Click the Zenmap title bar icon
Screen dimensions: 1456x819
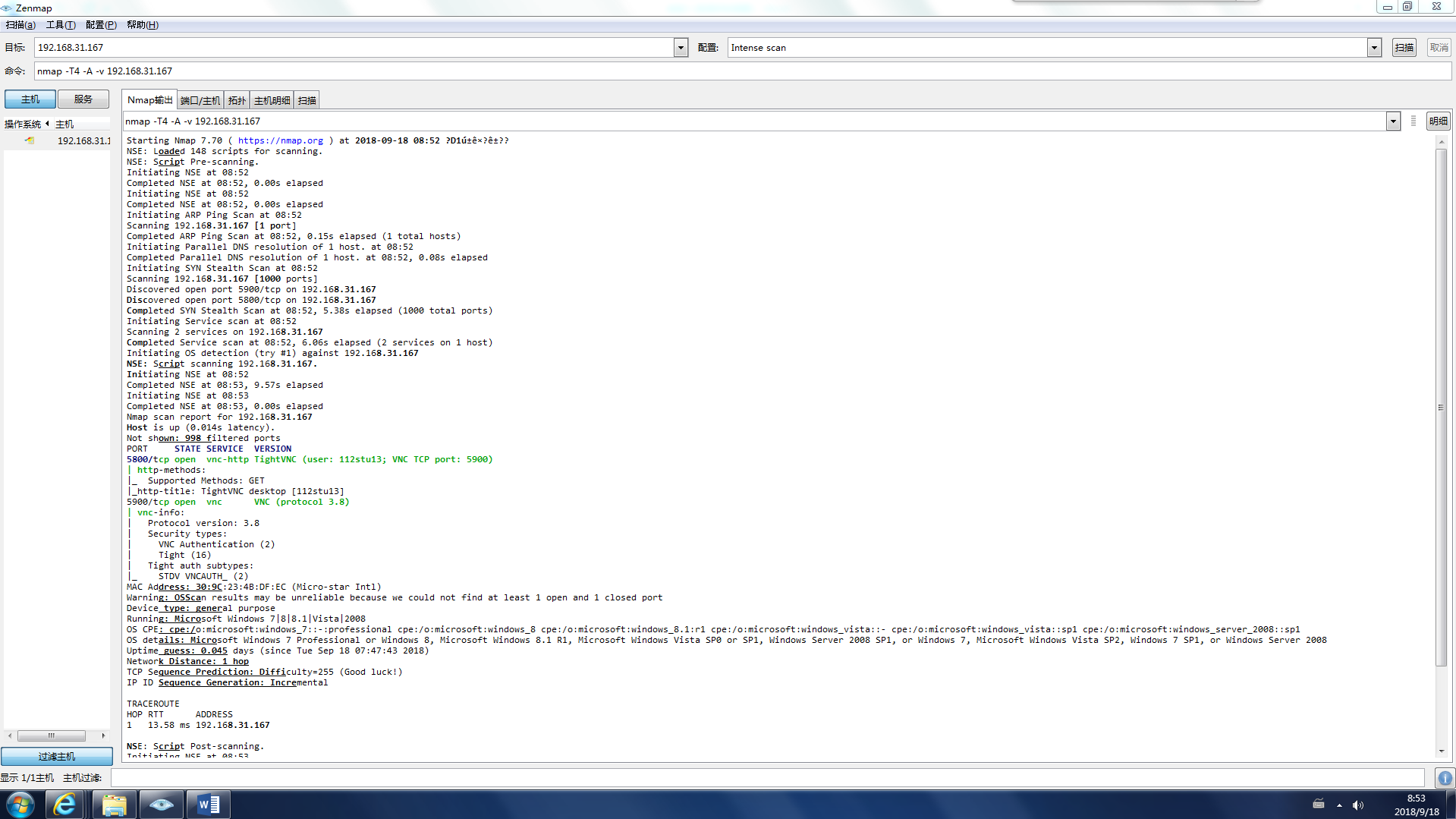click(7, 8)
